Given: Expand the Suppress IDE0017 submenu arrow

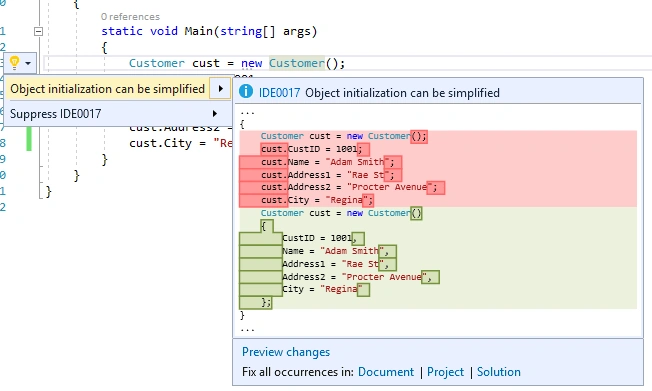Looking at the screenshot, I should click(x=215, y=114).
